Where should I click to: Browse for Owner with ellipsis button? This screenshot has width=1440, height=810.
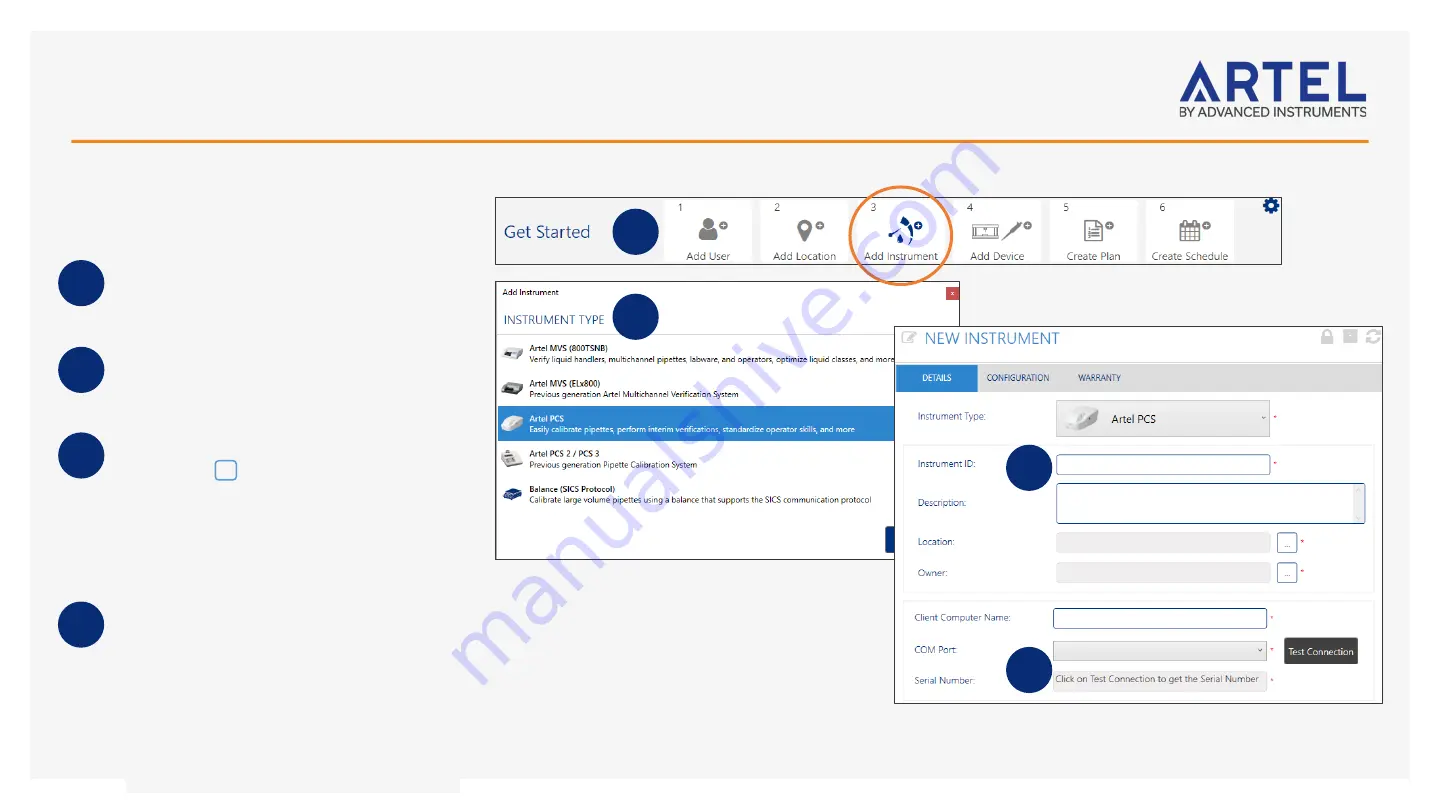[1287, 573]
